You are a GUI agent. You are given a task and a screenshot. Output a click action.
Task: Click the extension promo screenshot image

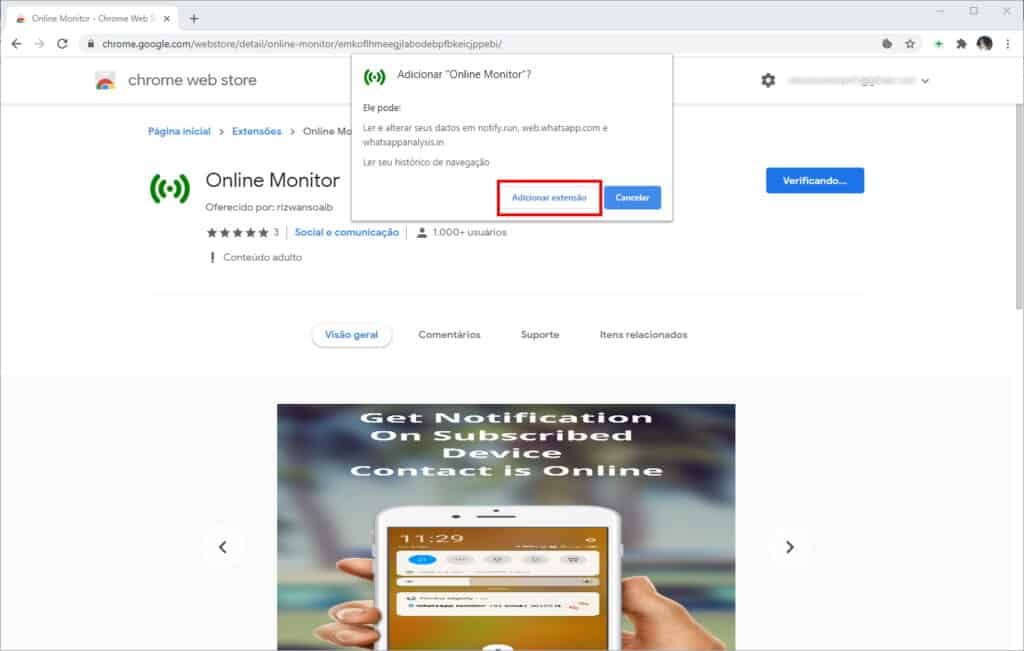click(x=506, y=527)
